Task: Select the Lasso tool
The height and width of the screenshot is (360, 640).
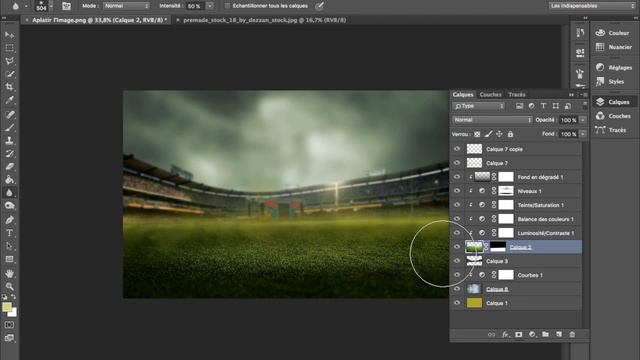Action: coord(9,61)
